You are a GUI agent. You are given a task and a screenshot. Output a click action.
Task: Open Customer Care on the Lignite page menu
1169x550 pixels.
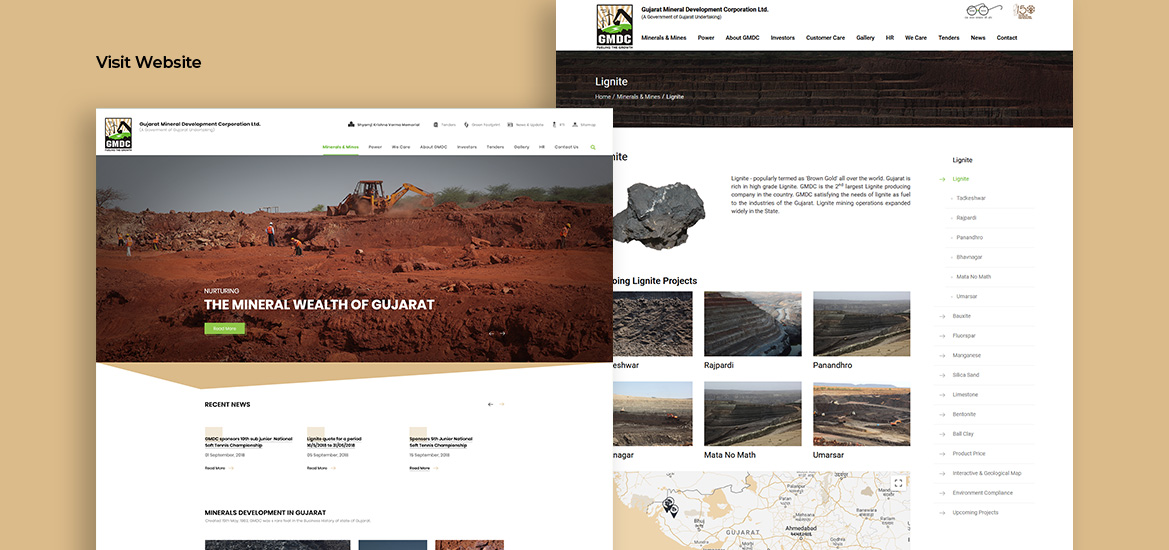(825, 37)
